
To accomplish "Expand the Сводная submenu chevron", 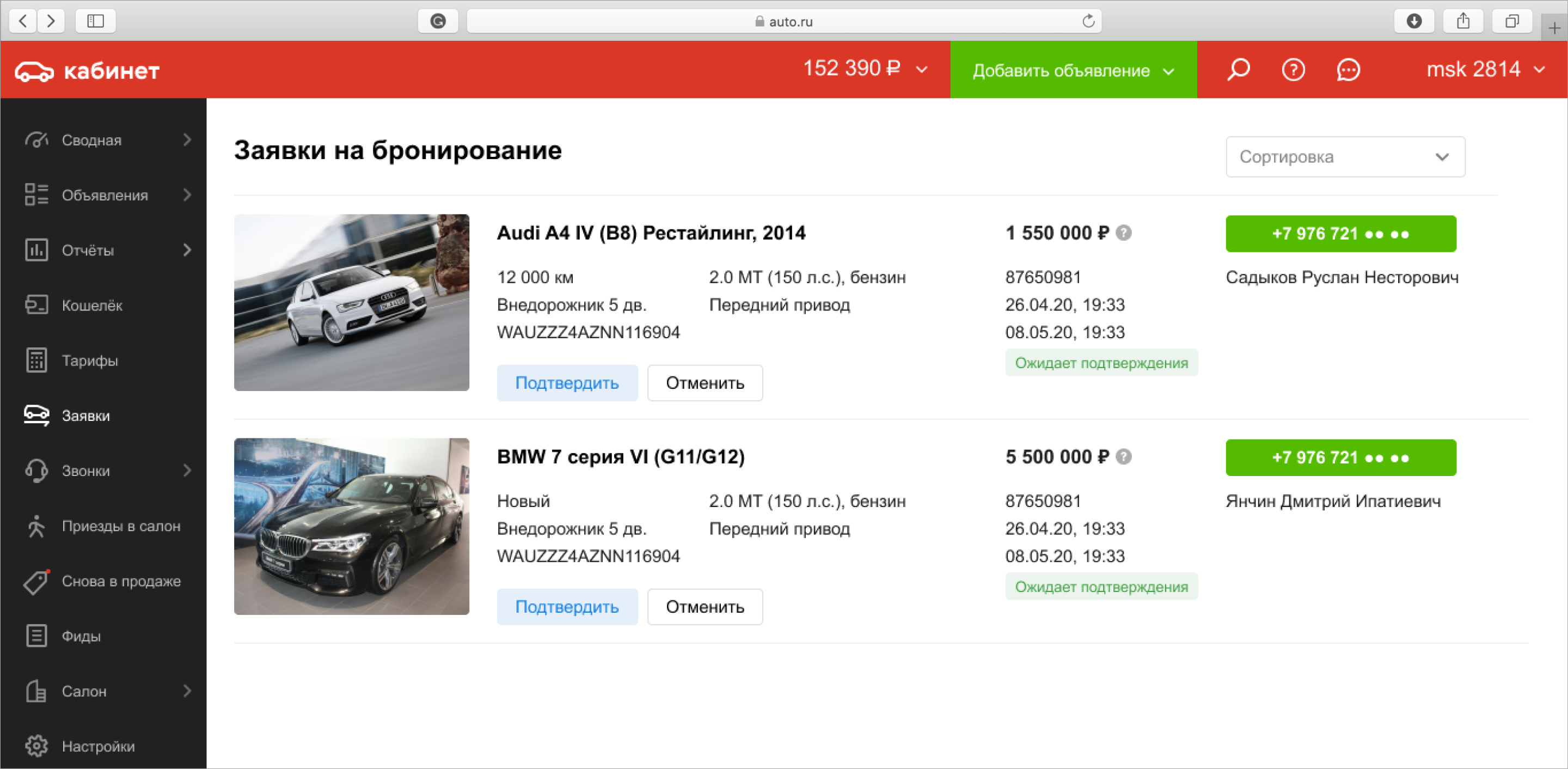I will click(x=187, y=140).
